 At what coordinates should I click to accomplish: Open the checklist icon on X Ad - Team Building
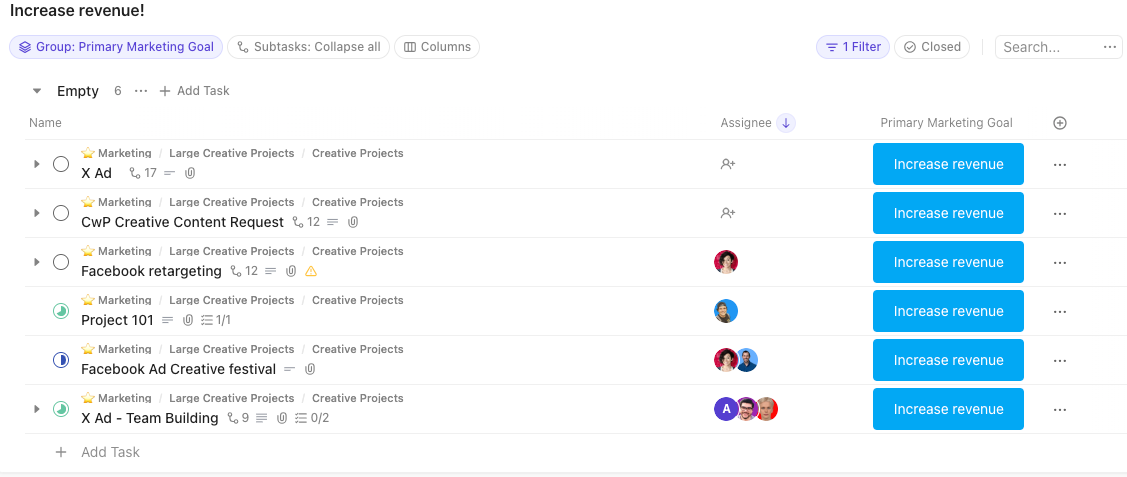coord(302,417)
